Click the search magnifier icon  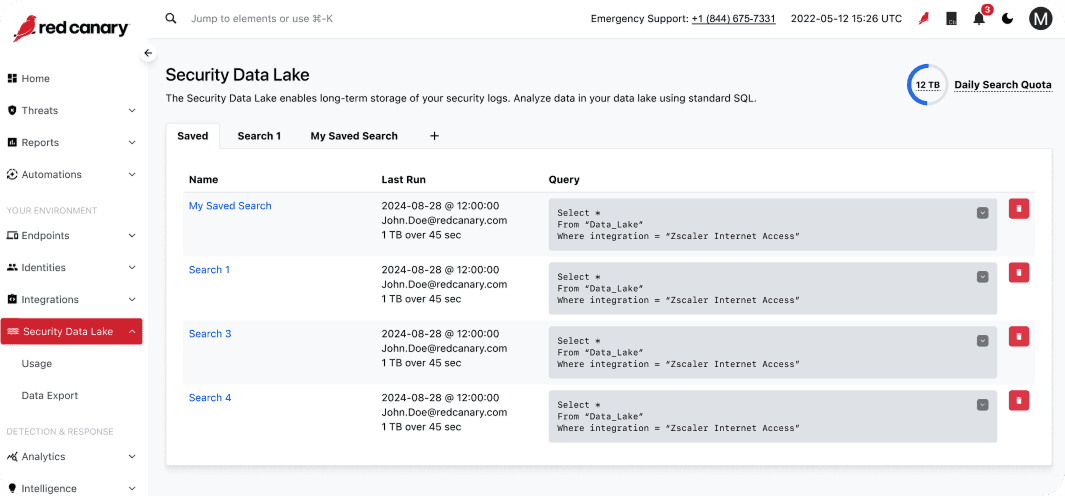pos(171,18)
